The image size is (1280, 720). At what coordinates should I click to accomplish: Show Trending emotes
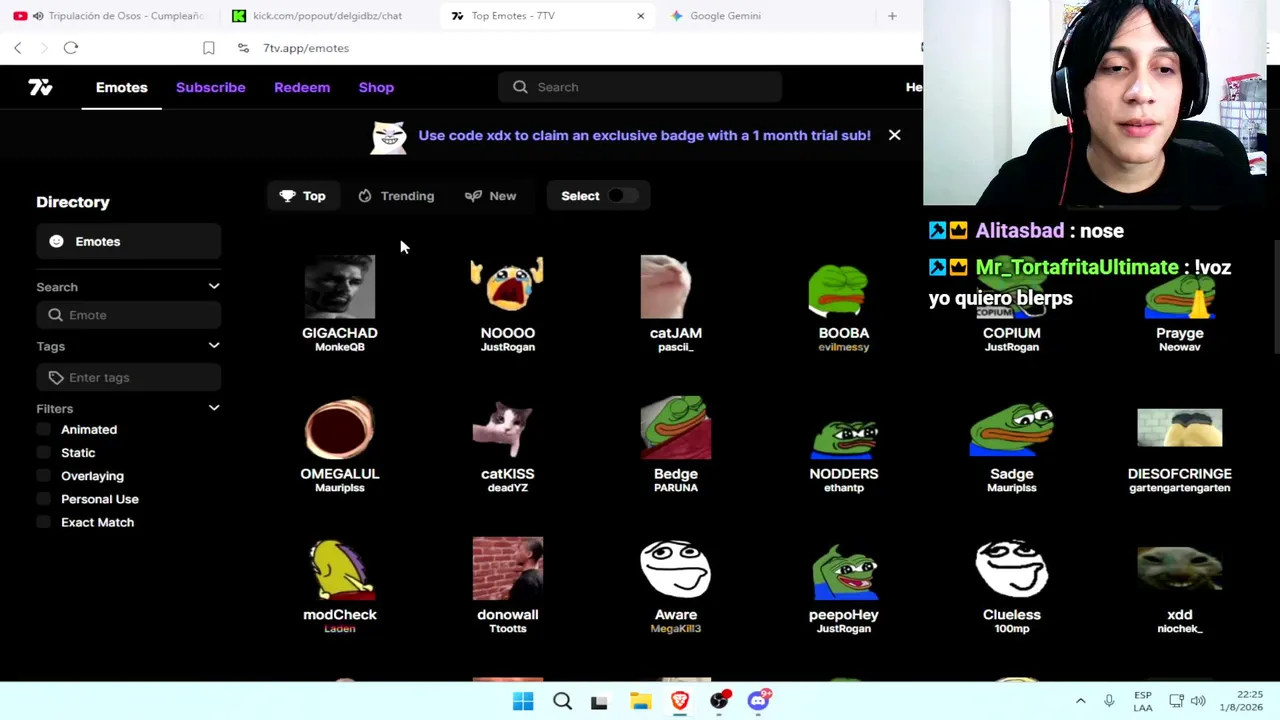click(396, 196)
